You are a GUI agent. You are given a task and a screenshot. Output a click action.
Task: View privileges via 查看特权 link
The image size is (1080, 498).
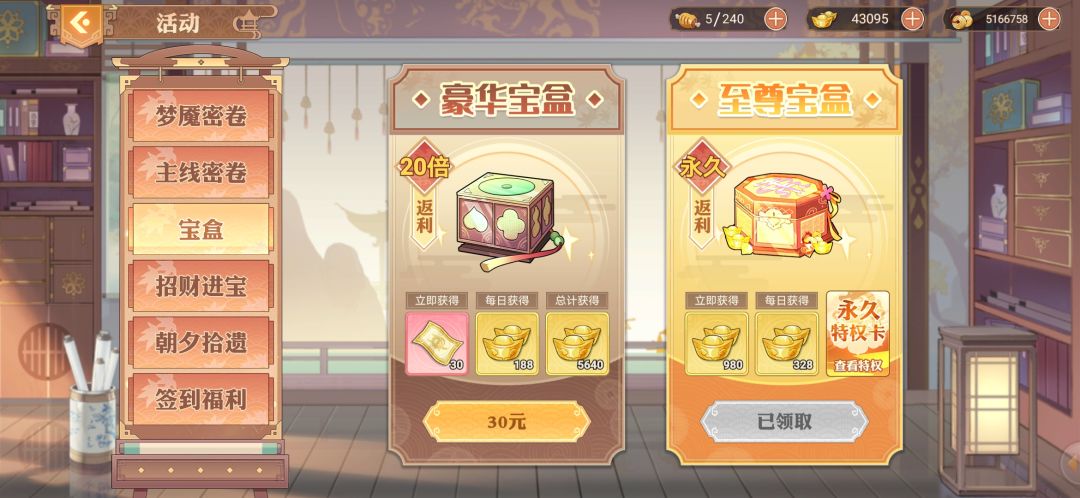(x=858, y=367)
